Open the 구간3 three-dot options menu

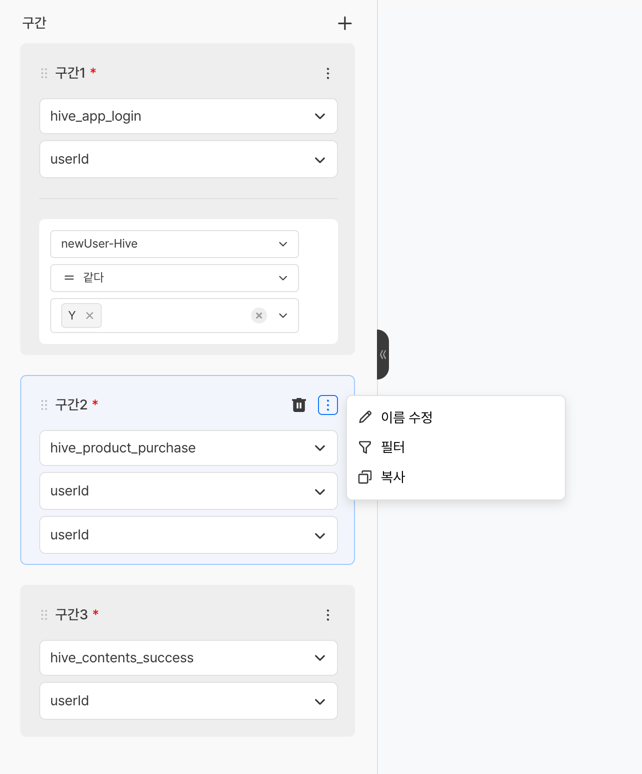pos(328,615)
